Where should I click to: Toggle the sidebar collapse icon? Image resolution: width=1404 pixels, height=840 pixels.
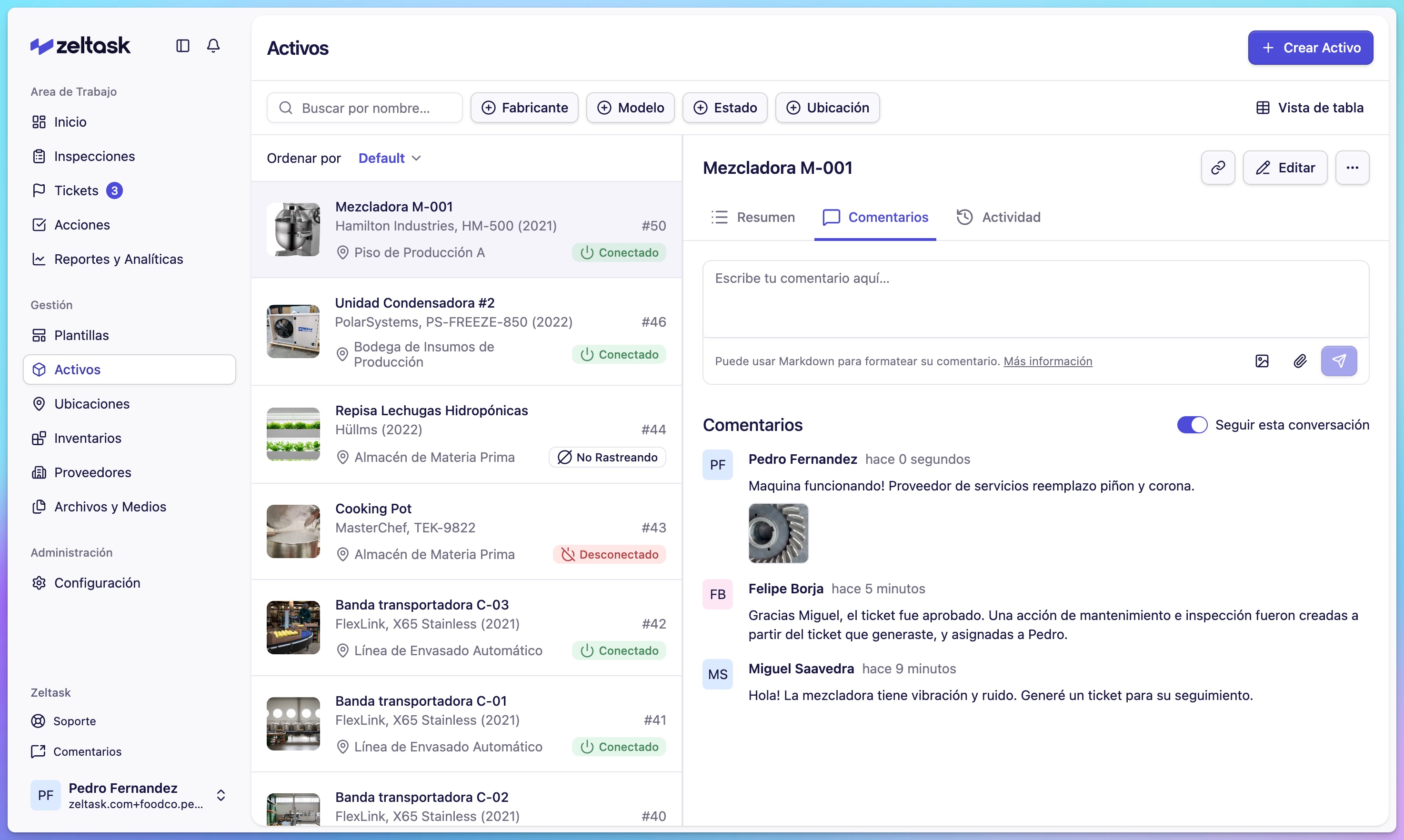182,46
